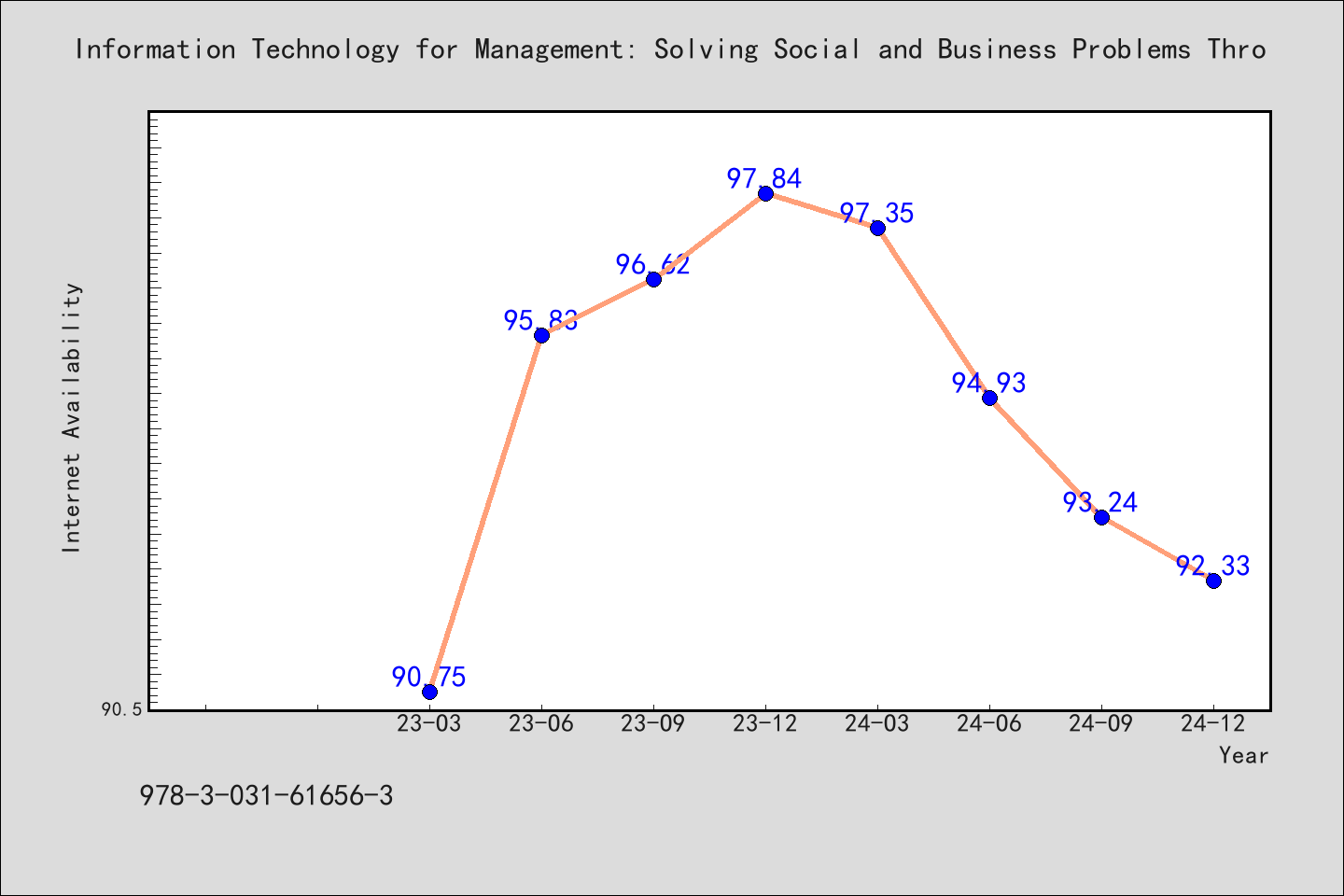This screenshot has height=896, width=1344.
Task: Click the chart title text
Action: pos(670,49)
